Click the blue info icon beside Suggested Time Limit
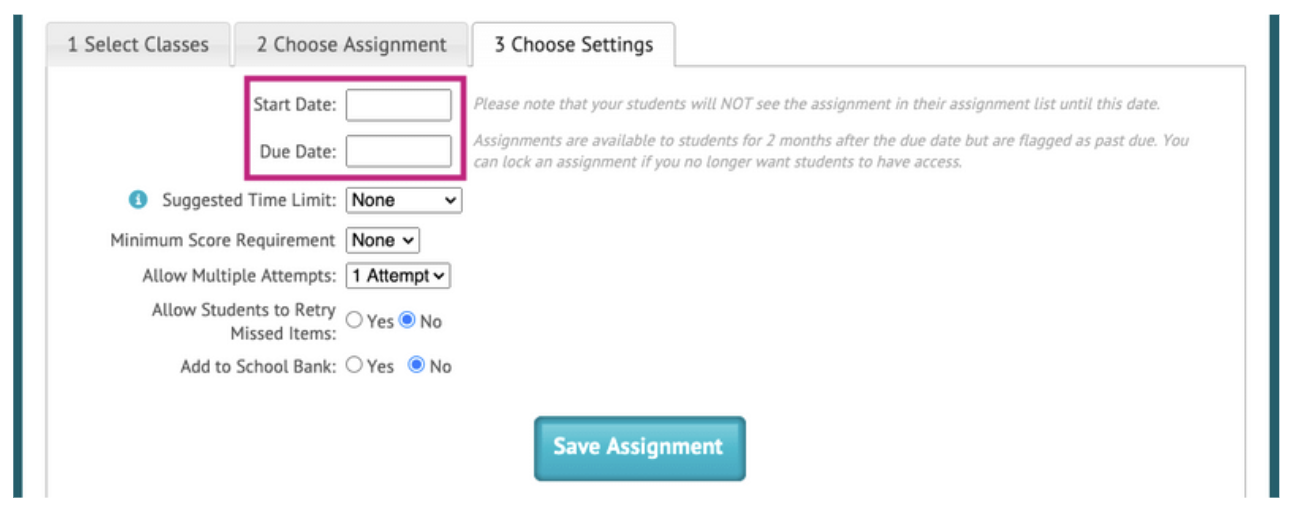 (x=139, y=200)
